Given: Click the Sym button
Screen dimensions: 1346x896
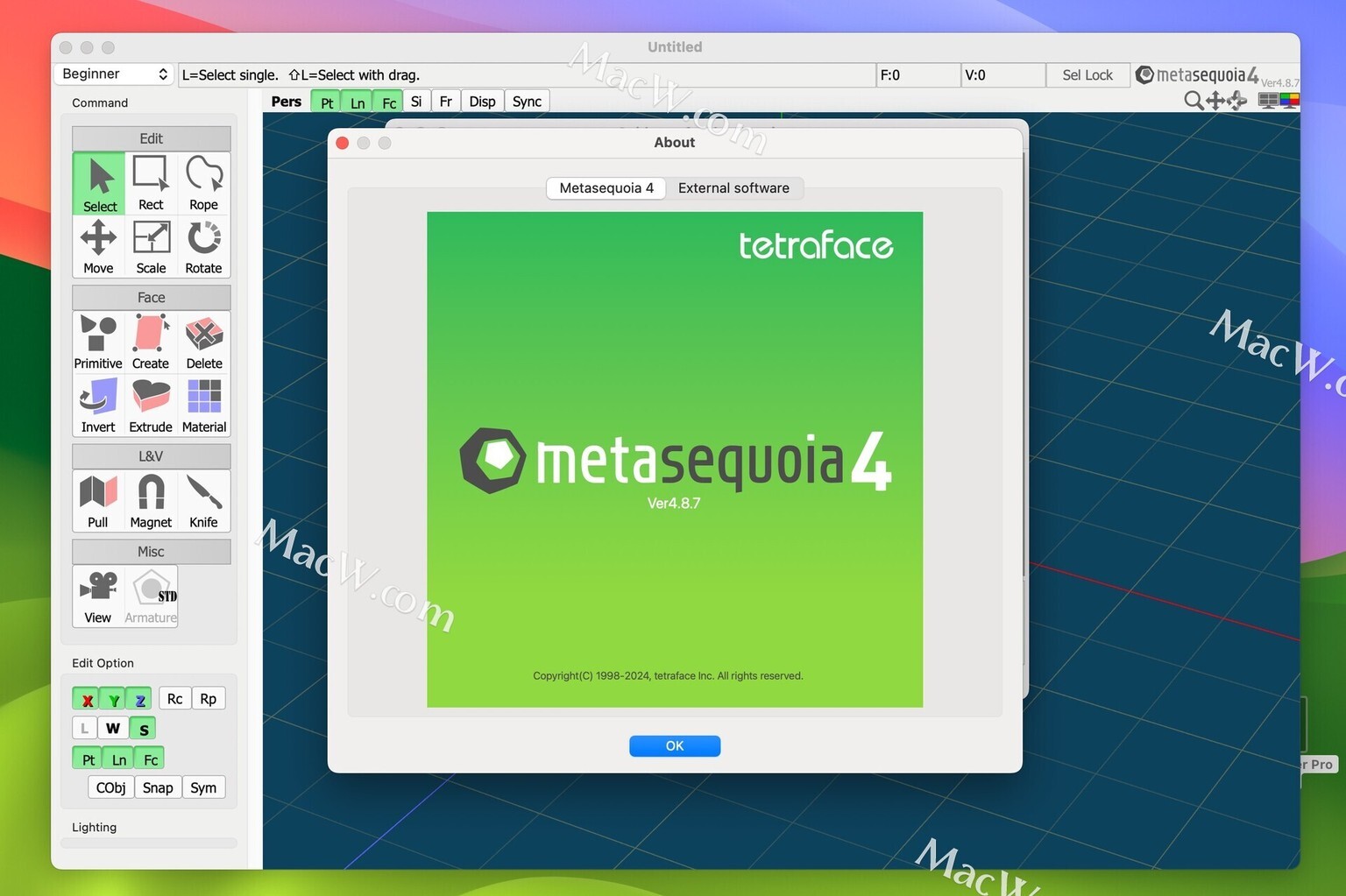Looking at the screenshot, I should [x=203, y=787].
